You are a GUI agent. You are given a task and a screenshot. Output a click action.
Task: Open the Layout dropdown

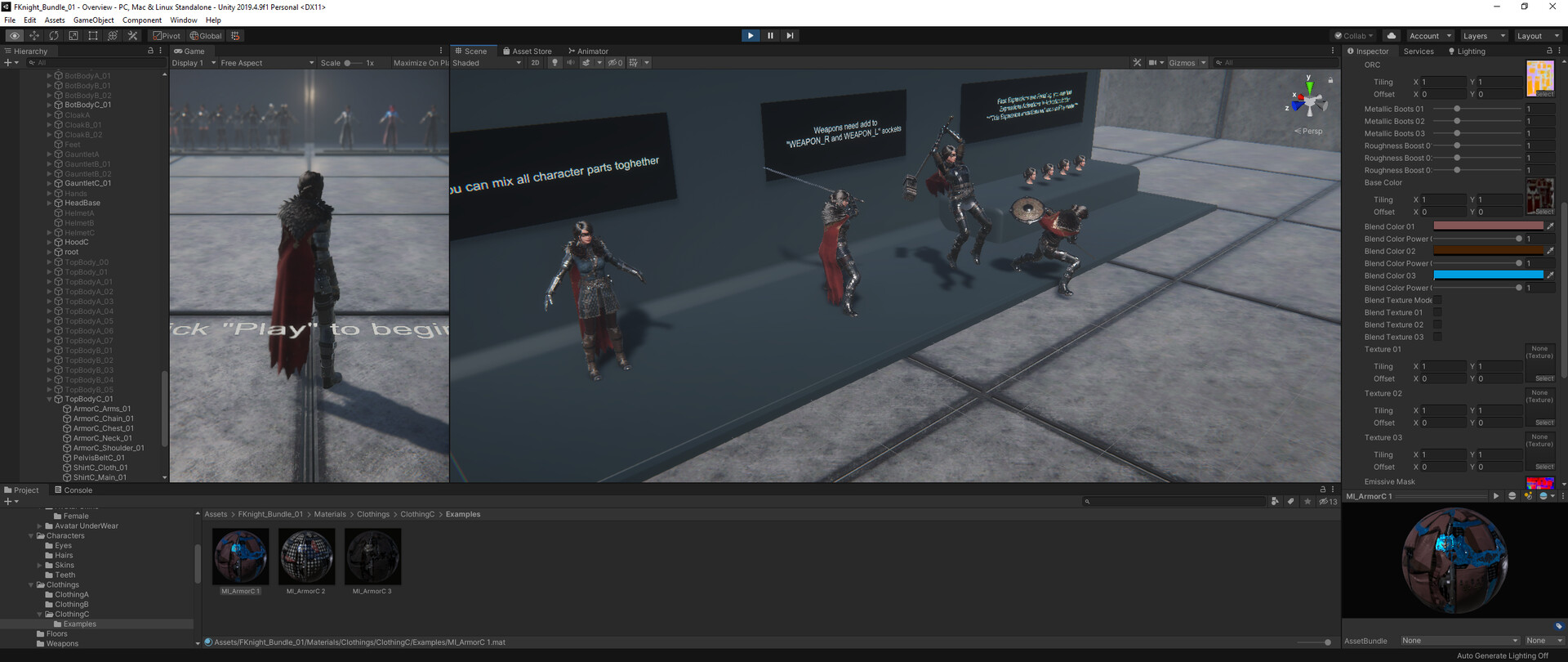tap(1538, 36)
